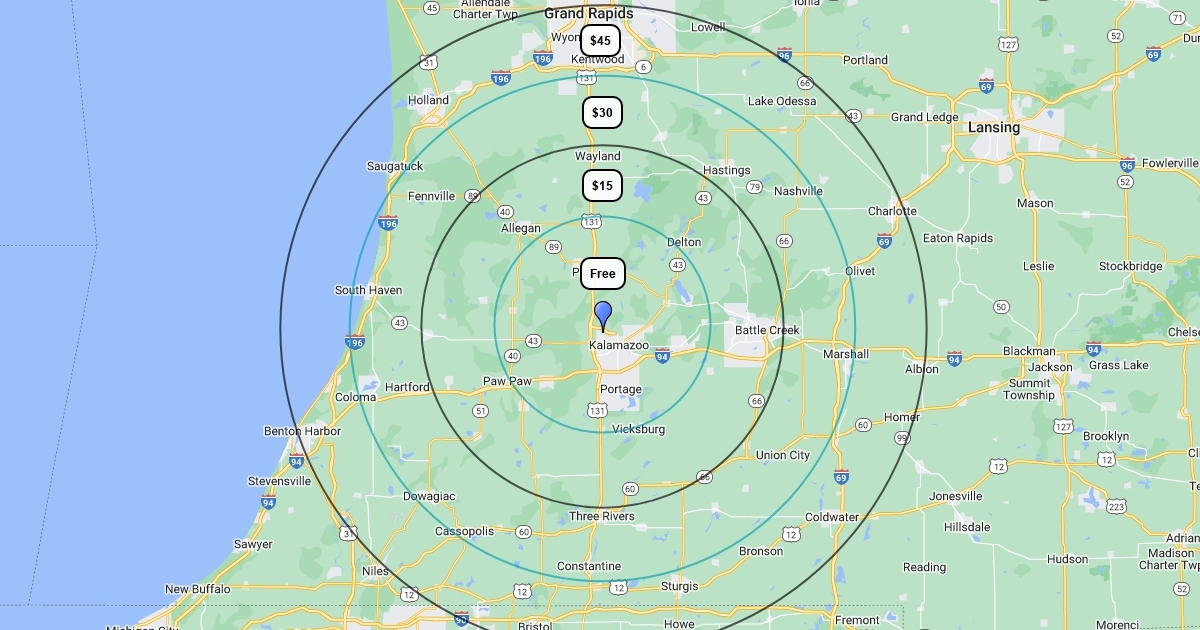Click the Battle Creek city label
This screenshot has width=1200, height=630.
(767, 330)
